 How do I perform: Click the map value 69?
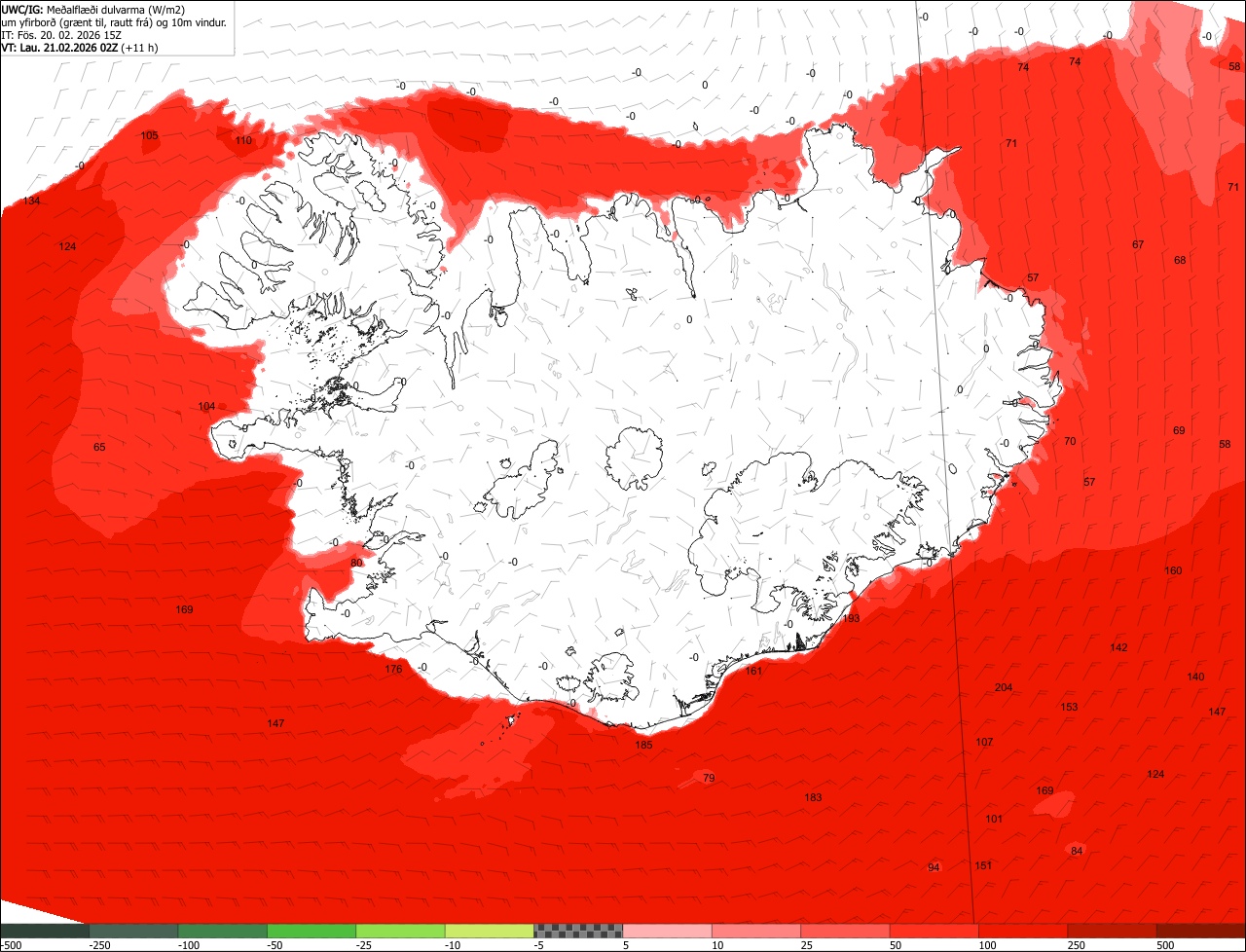click(1179, 430)
